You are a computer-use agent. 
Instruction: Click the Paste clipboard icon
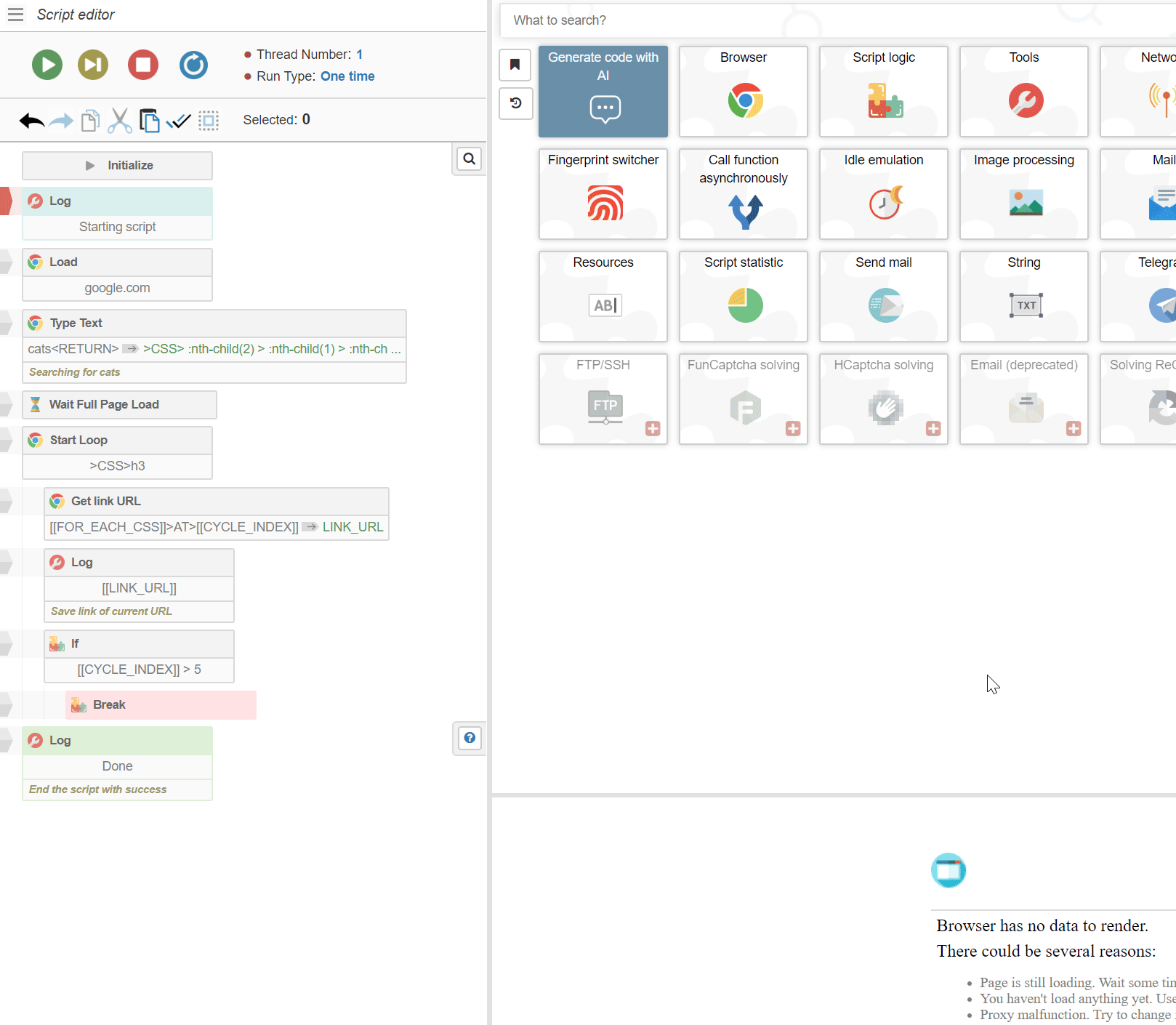coord(149,121)
